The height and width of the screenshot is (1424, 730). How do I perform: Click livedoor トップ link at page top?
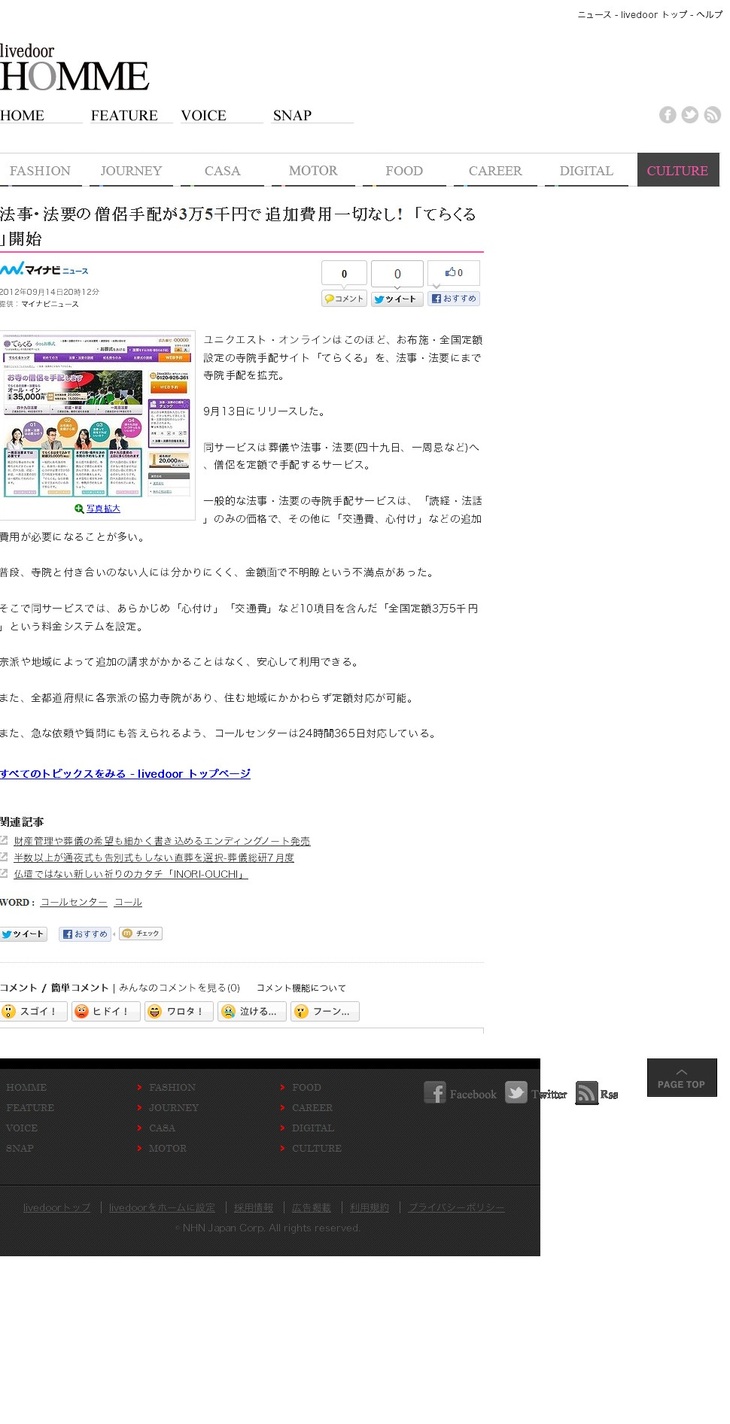coord(654,15)
